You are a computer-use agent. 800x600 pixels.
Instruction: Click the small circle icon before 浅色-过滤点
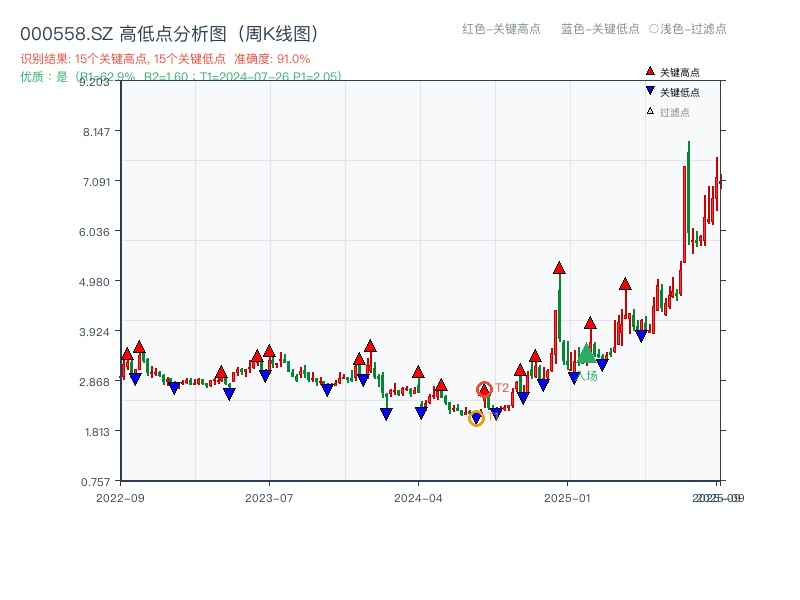tap(654, 29)
